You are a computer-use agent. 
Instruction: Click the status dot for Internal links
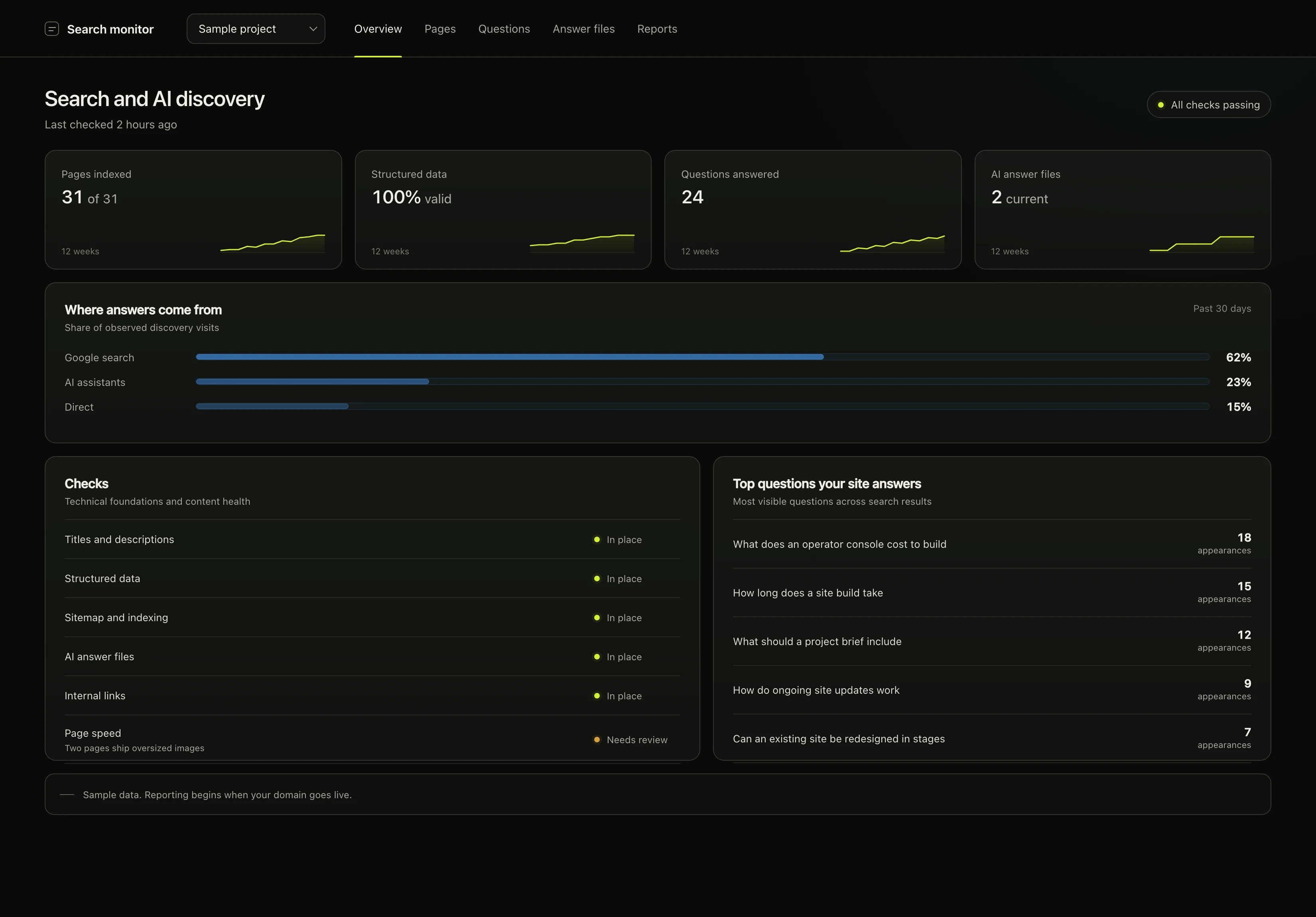click(597, 695)
